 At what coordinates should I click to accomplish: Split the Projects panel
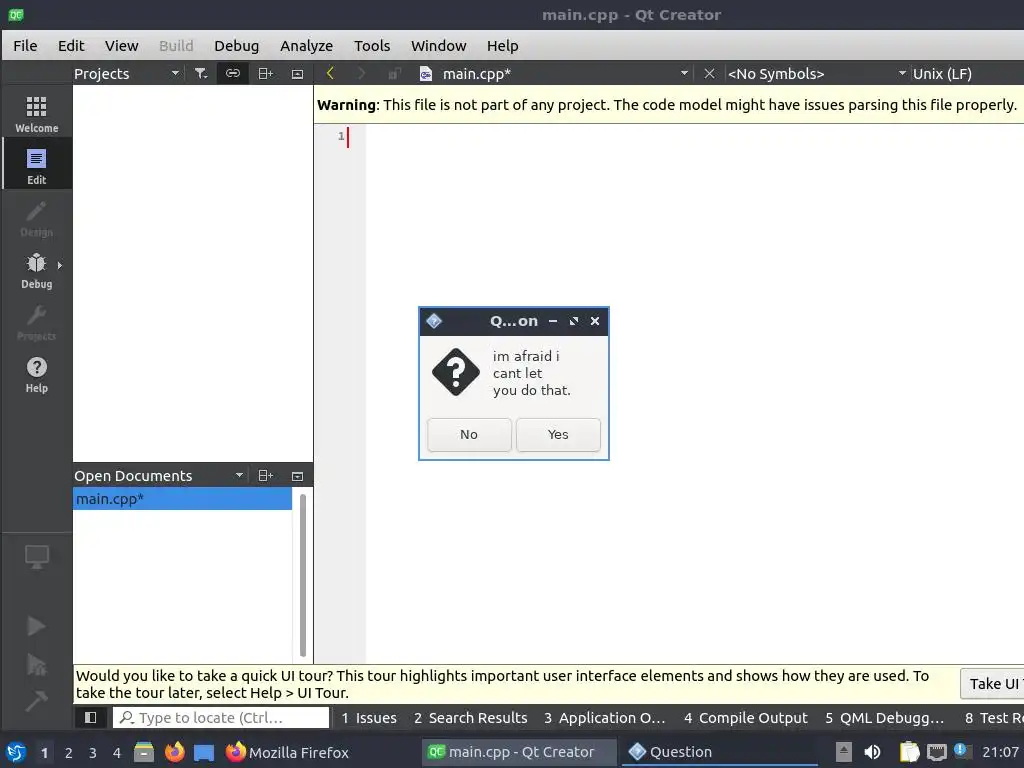point(265,74)
